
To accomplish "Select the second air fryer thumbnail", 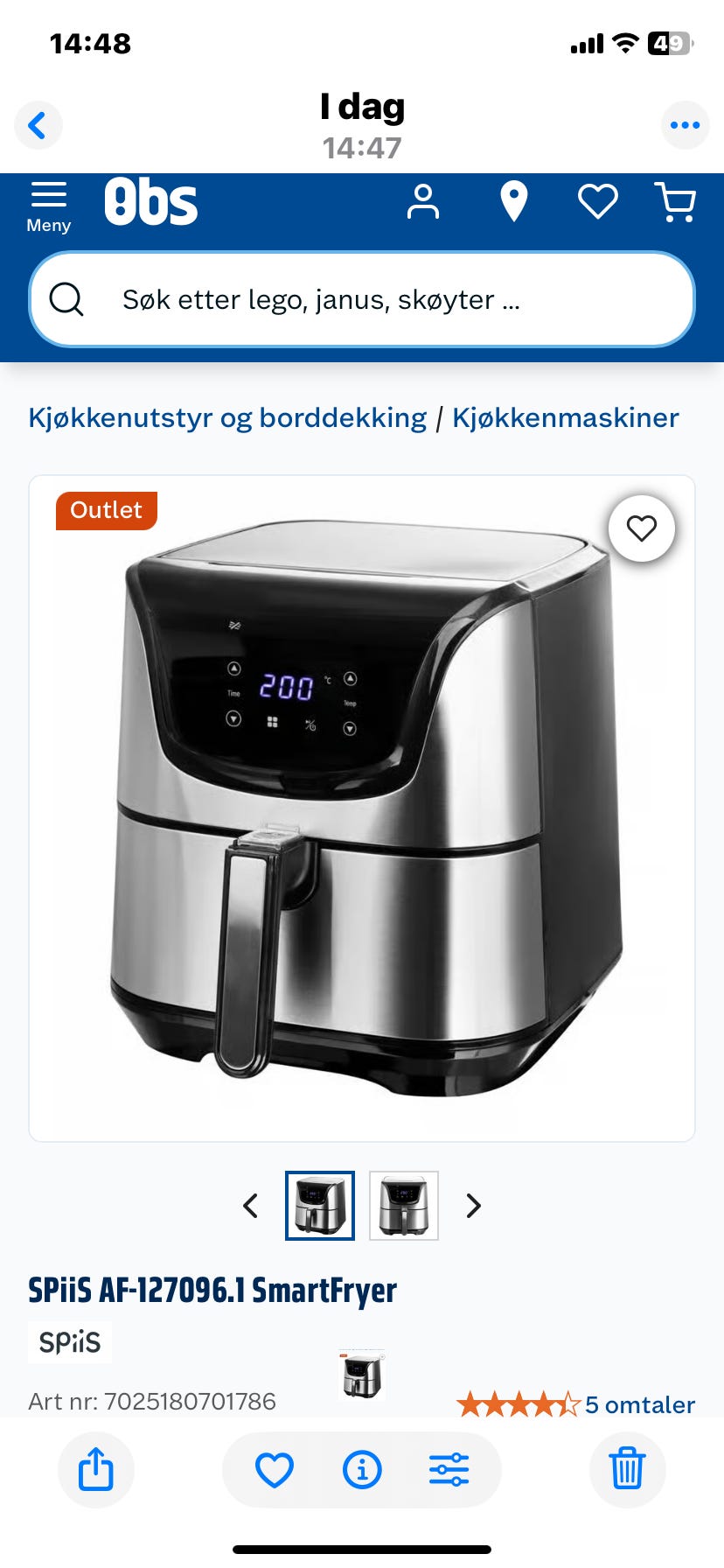I will [x=404, y=1206].
